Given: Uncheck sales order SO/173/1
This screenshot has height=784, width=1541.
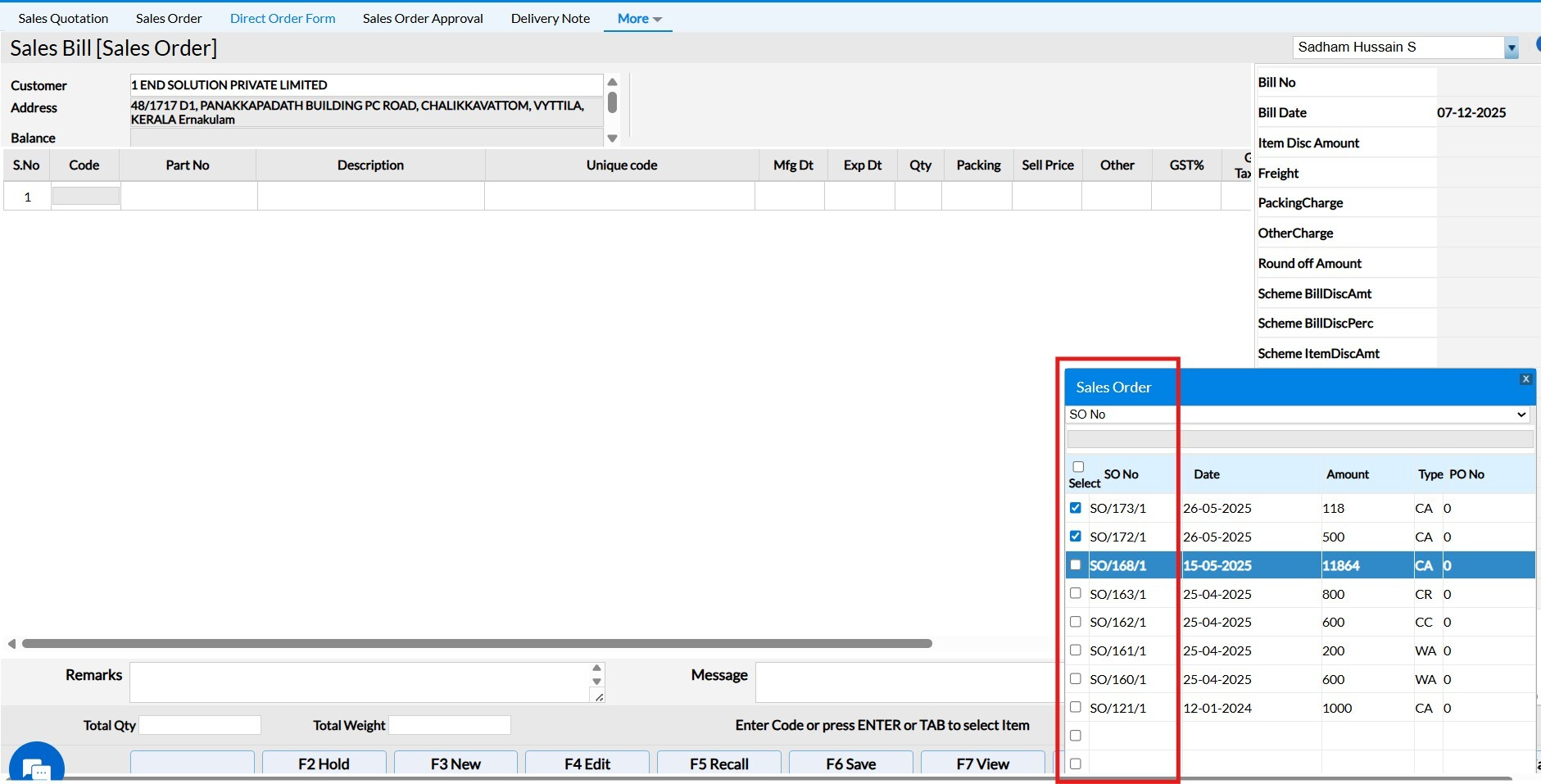Looking at the screenshot, I should pos(1076,508).
